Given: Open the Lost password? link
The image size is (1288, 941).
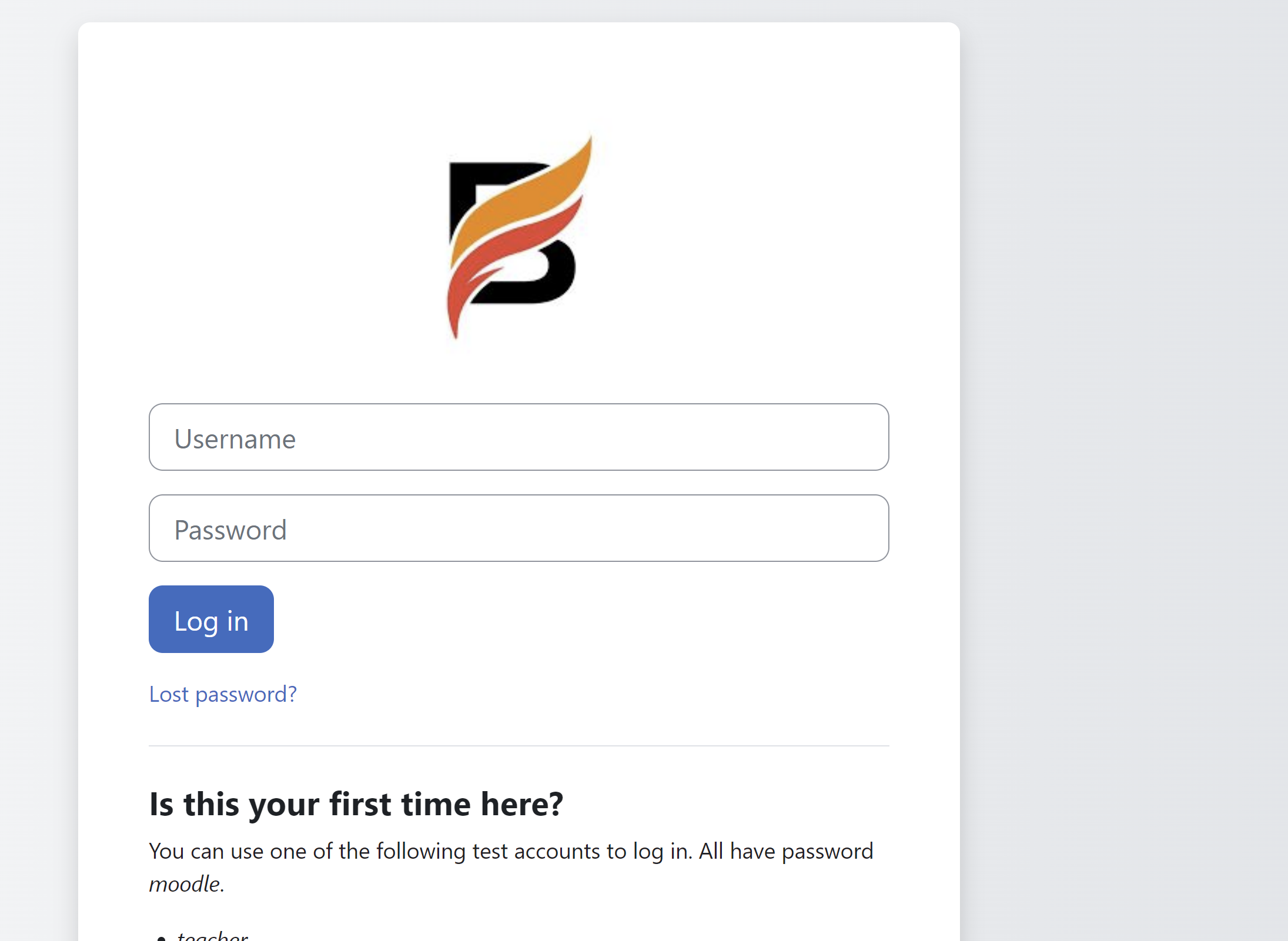Looking at the screenshot, I should click(223, 695).
